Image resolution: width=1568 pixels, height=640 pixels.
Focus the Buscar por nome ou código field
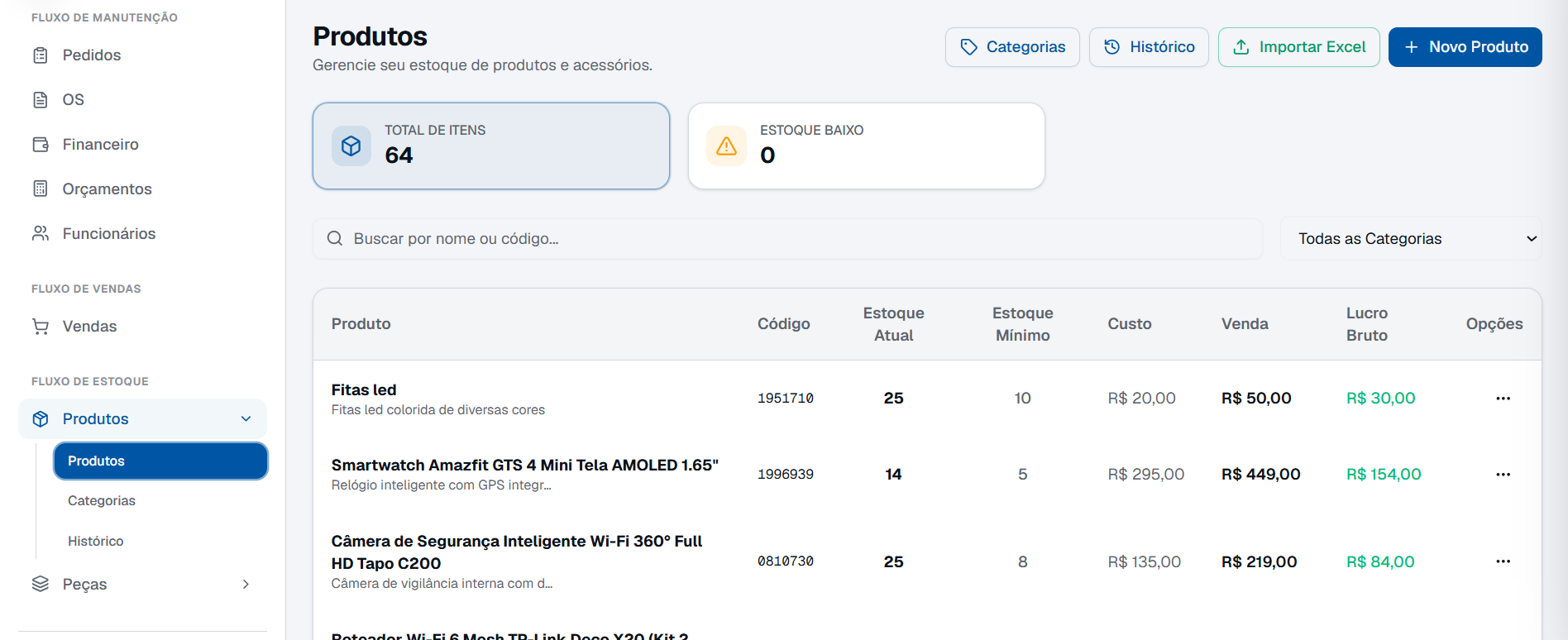pyautogui.click(x=787, y=239)
